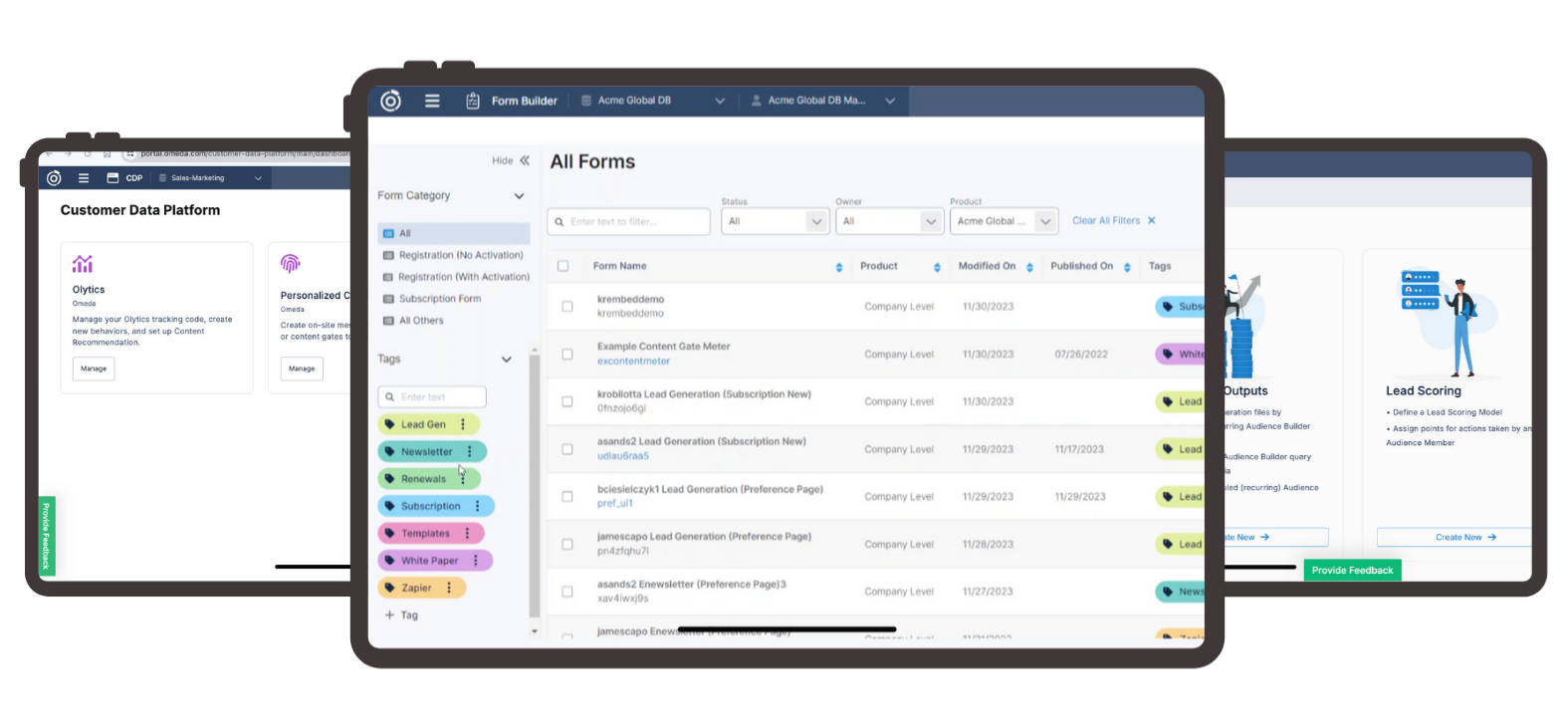Expand the Acme Global DB Ma... profile dropdown
The image size is (1568, 728).
pos(890,101)
